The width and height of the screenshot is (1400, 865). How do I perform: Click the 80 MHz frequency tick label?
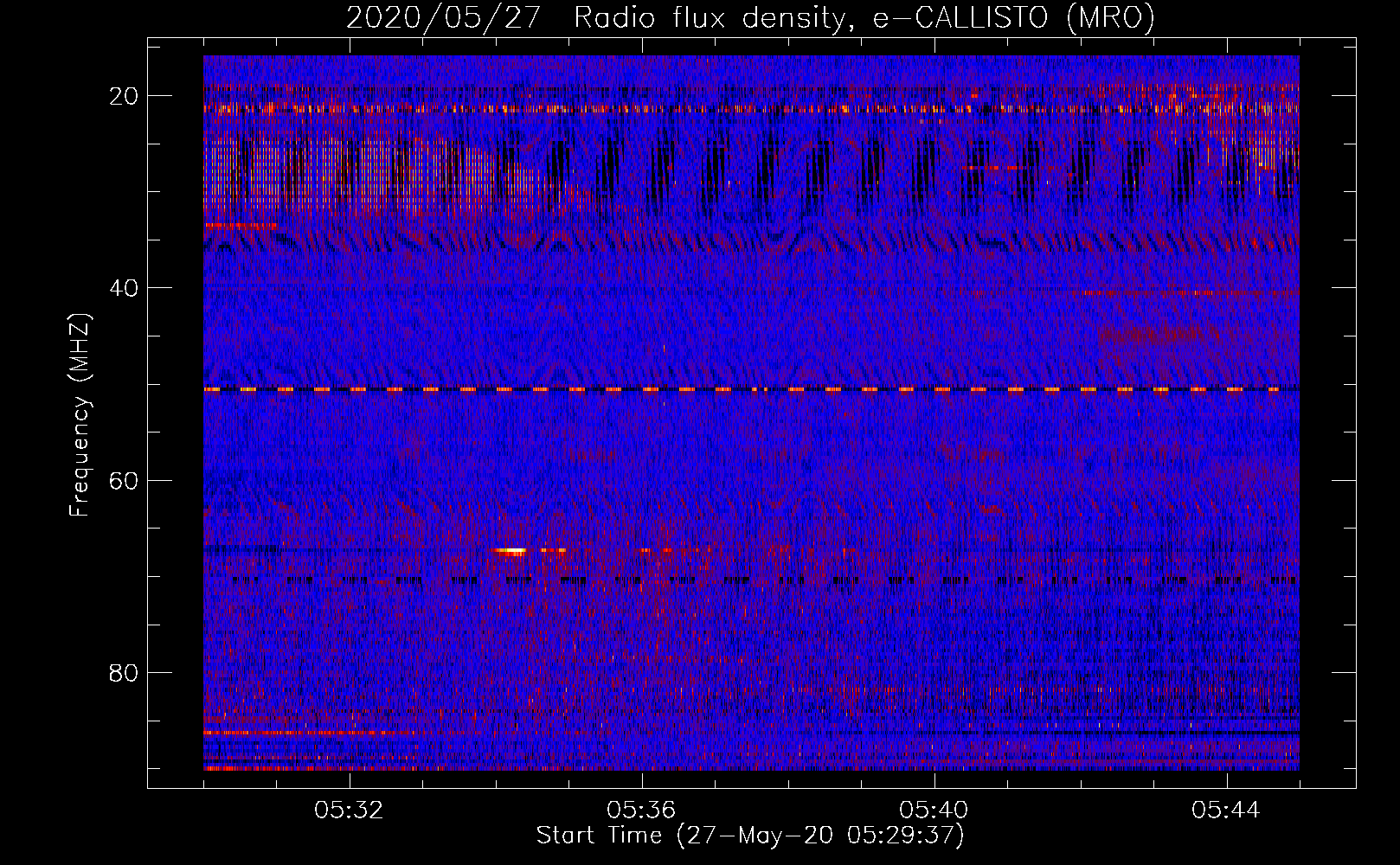tap(125, 672)
